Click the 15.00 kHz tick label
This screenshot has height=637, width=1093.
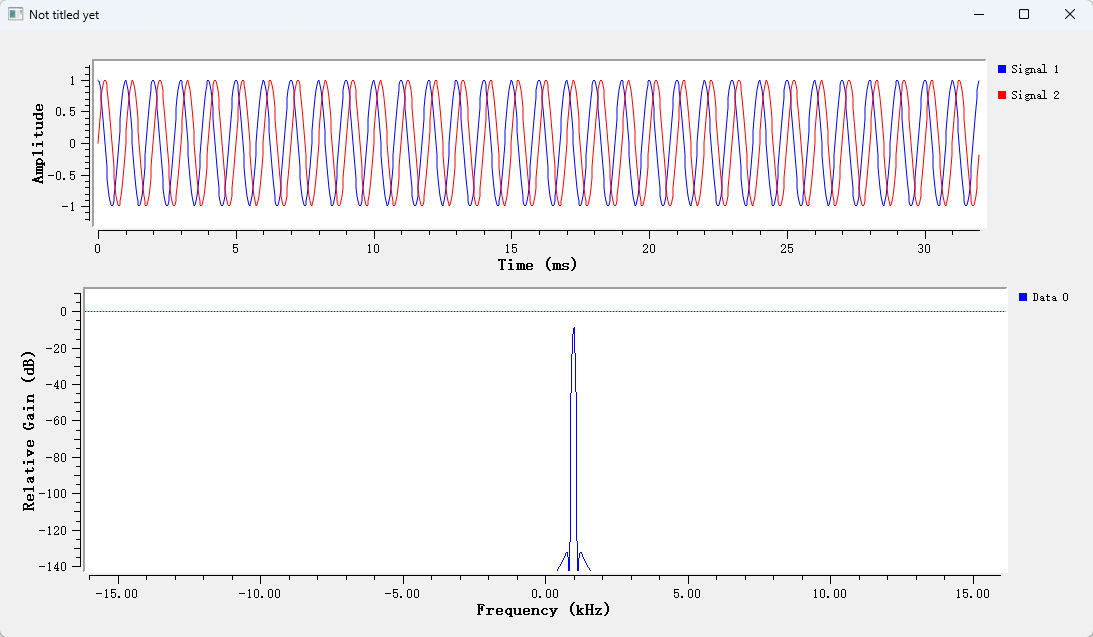[972, 594]
